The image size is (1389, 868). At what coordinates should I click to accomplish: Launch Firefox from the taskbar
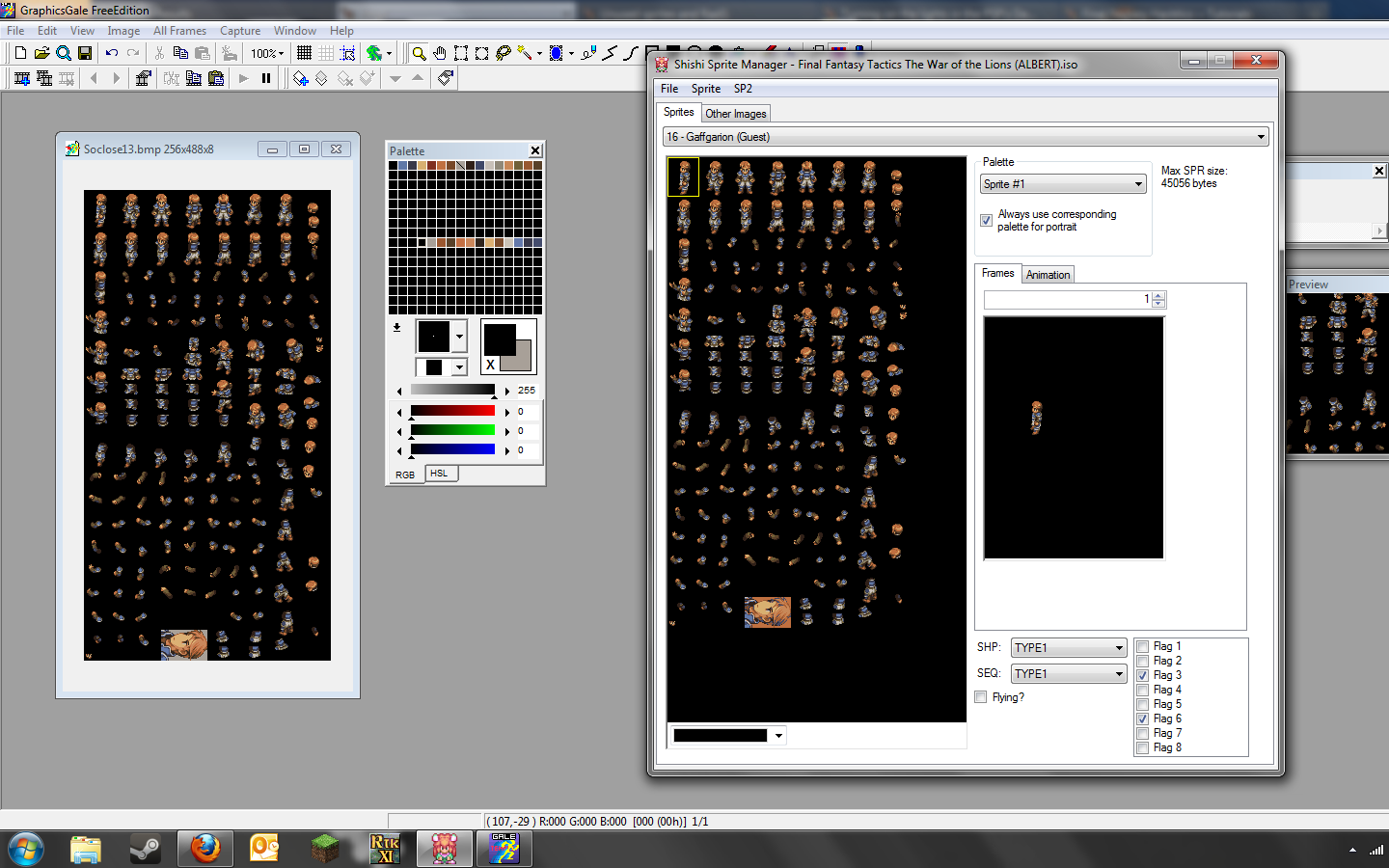click(x=204, y=849)
